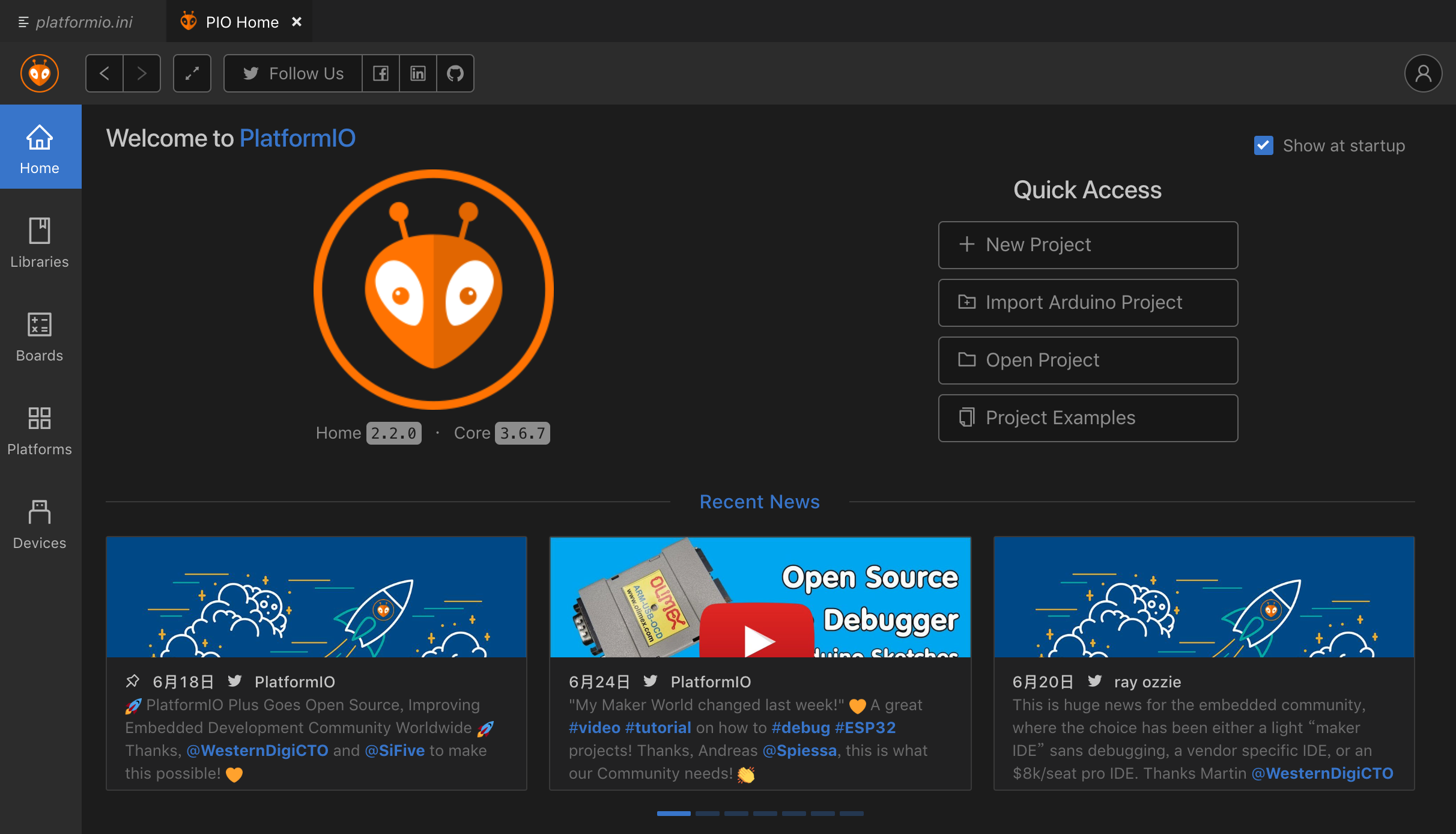Open the Project Examples button

(x=1087, y=418)
